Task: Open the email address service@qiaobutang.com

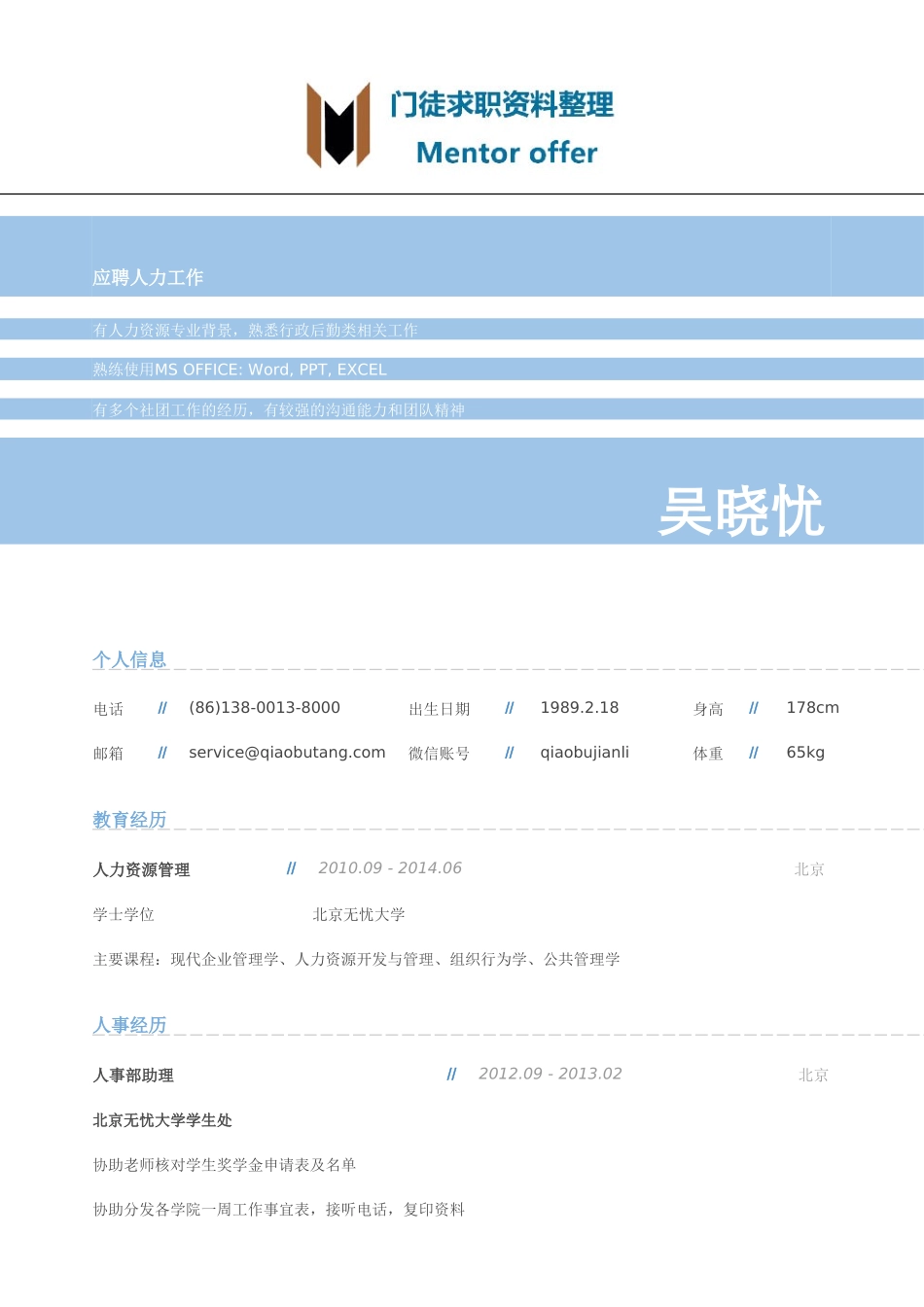Action: pos(286,752)
